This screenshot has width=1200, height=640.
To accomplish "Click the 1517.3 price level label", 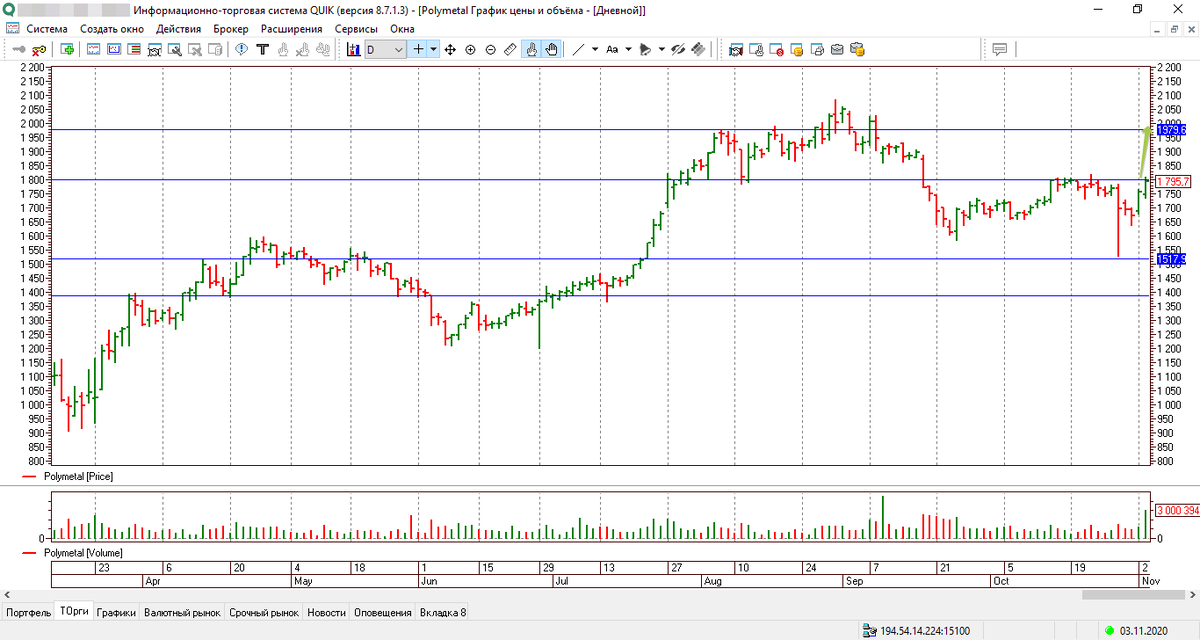I will point(1170,259).
